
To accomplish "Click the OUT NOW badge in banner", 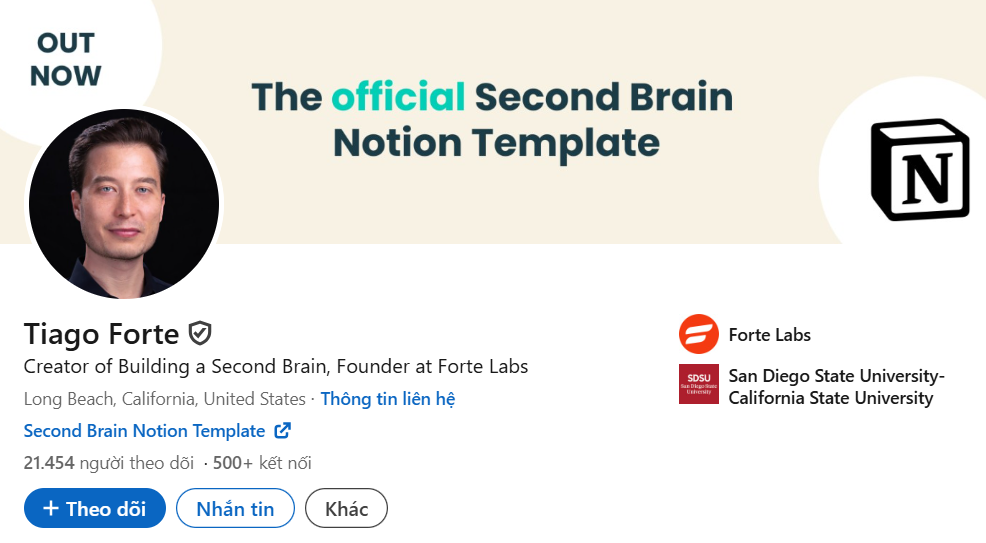I will pyautogui.click(x=65, y=59).
